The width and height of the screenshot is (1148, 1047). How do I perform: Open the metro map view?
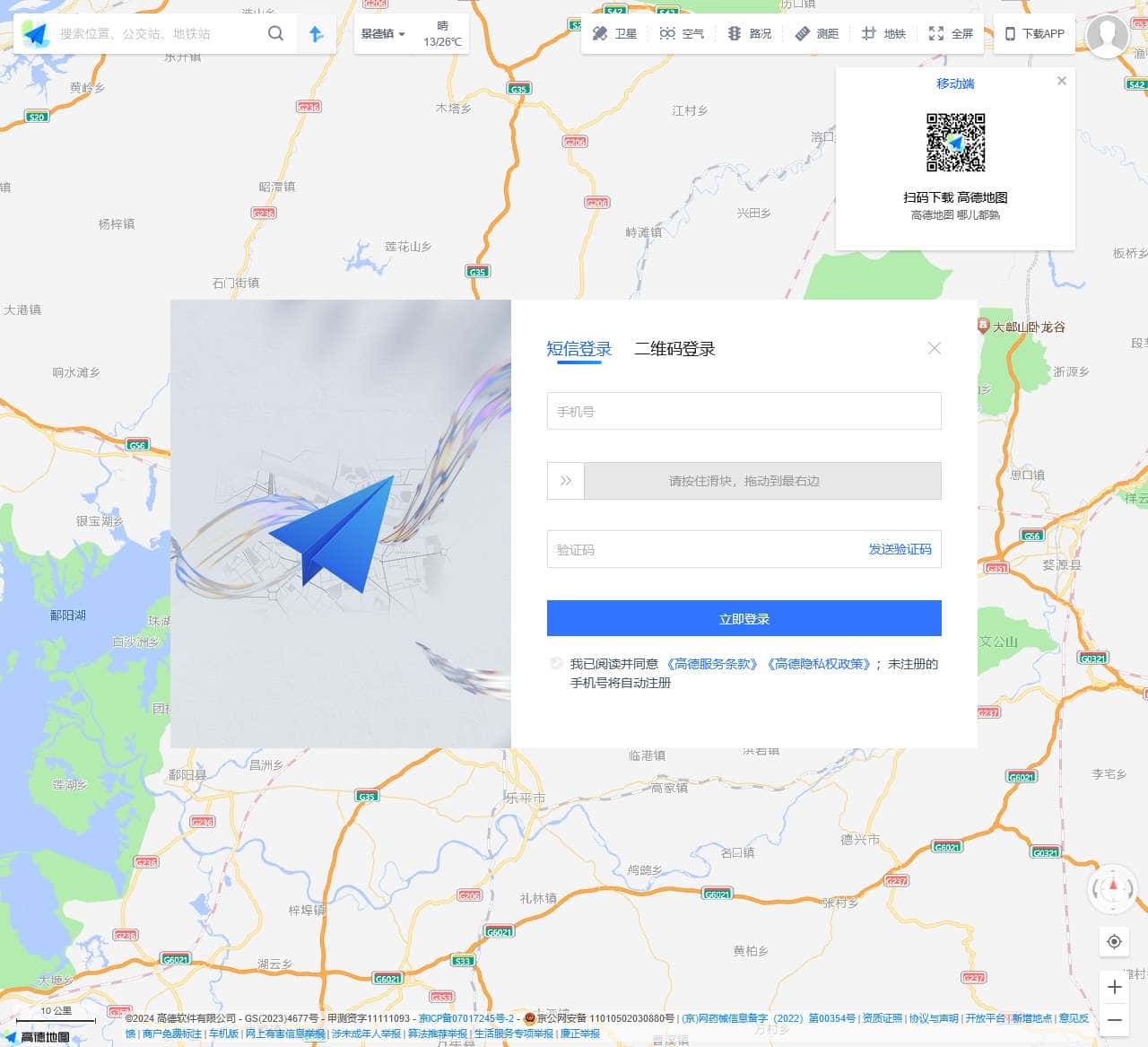tap(883, 33)
